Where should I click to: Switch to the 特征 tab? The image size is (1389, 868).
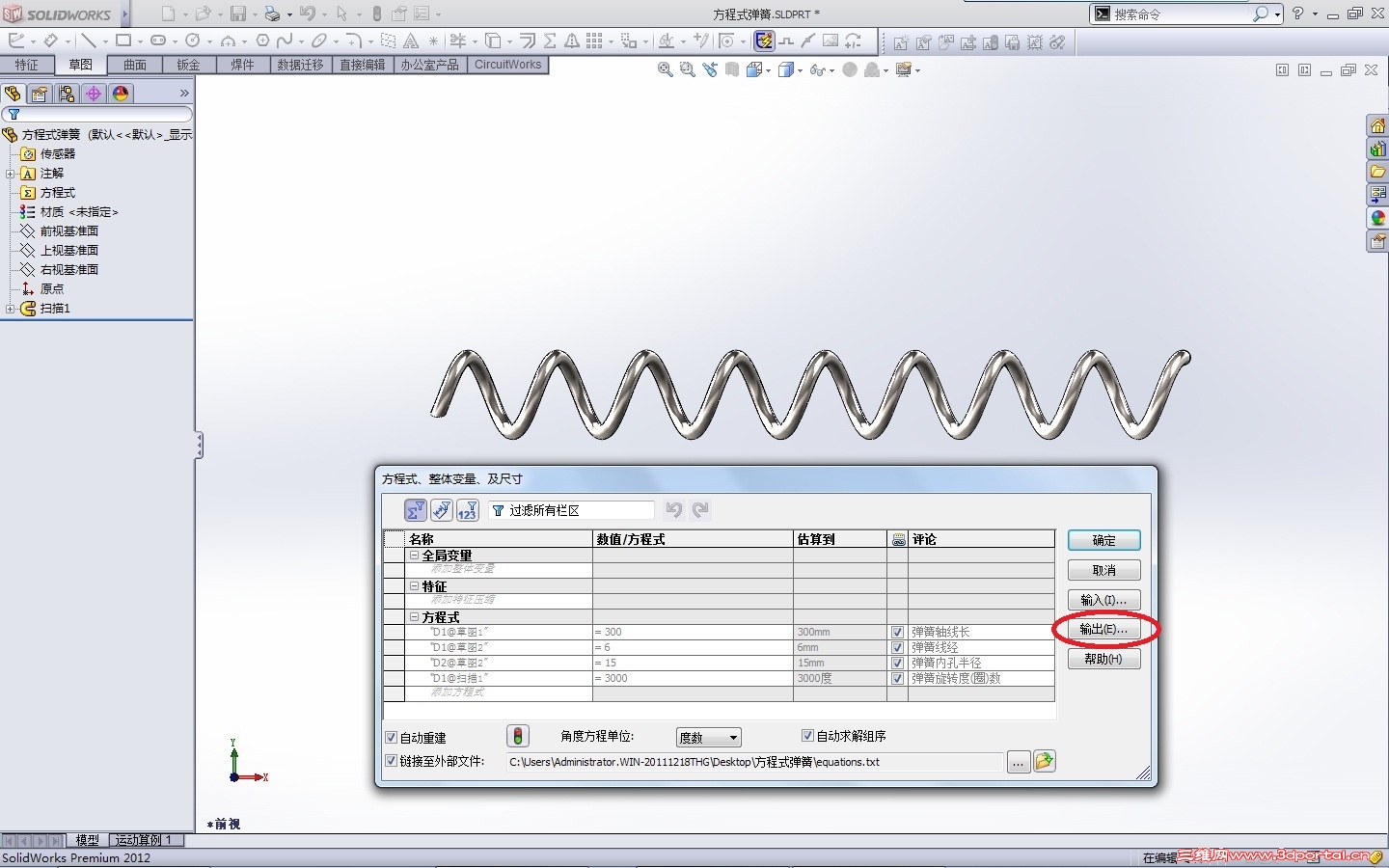tap(27, 65)
